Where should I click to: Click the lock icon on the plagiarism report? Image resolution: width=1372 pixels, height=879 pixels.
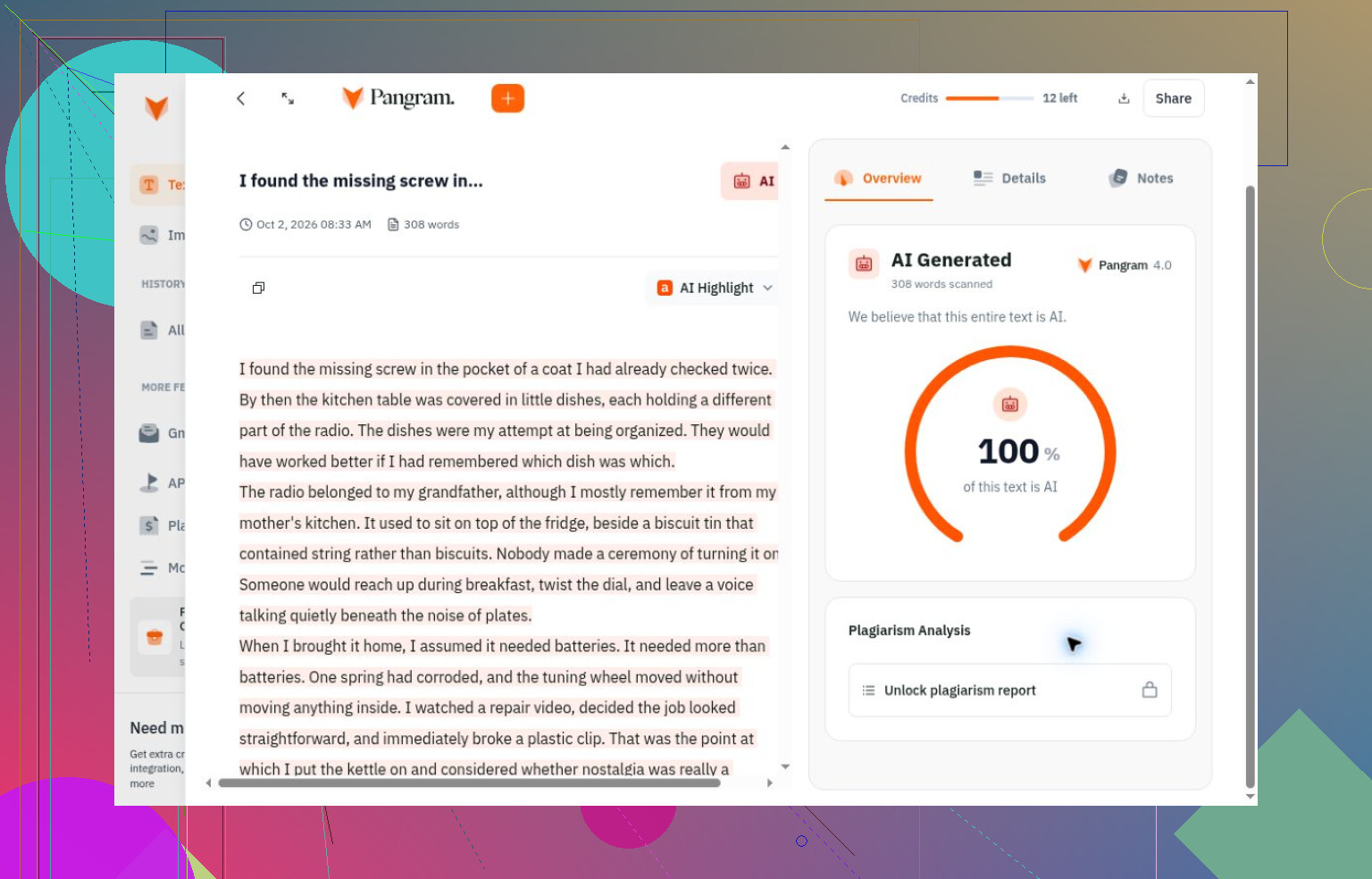tap(1150, 690)
